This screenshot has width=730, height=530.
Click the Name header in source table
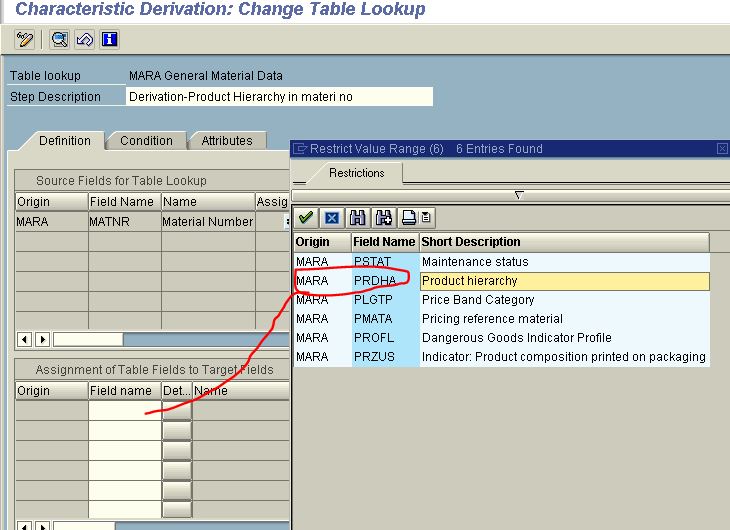coord(208,202)
